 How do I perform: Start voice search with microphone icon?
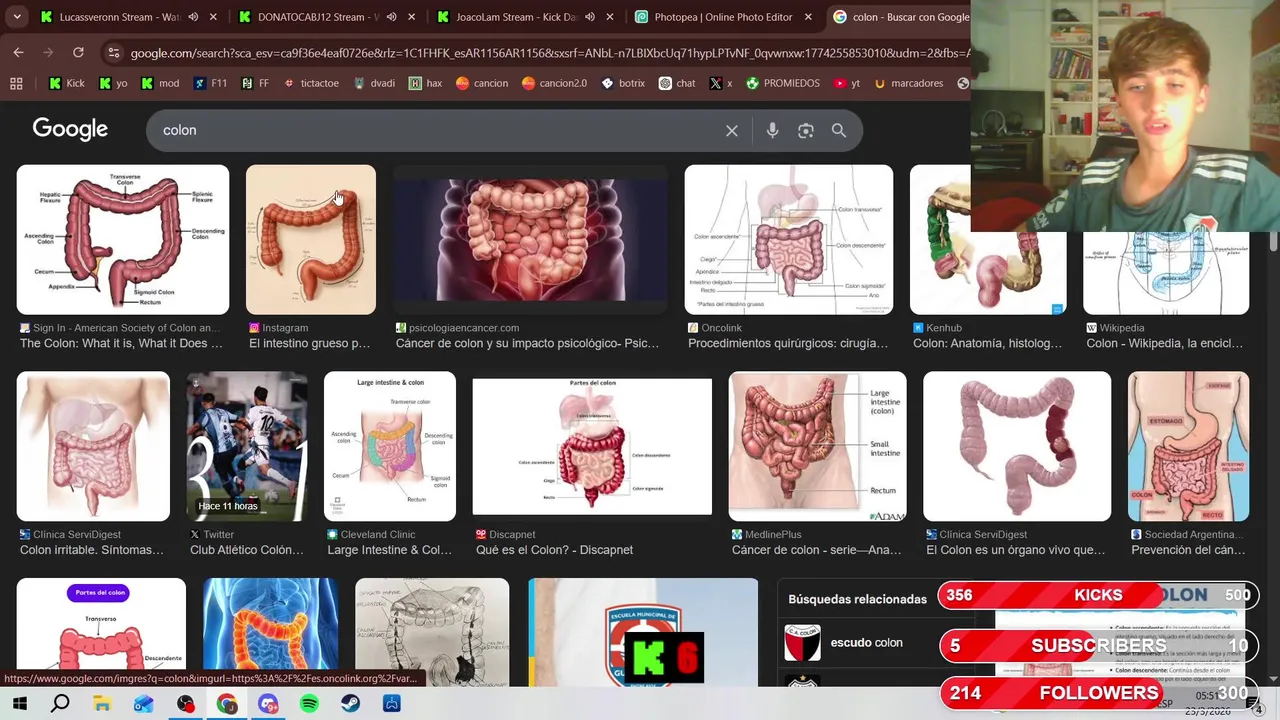pyautogui.click(x=772, y=131)
